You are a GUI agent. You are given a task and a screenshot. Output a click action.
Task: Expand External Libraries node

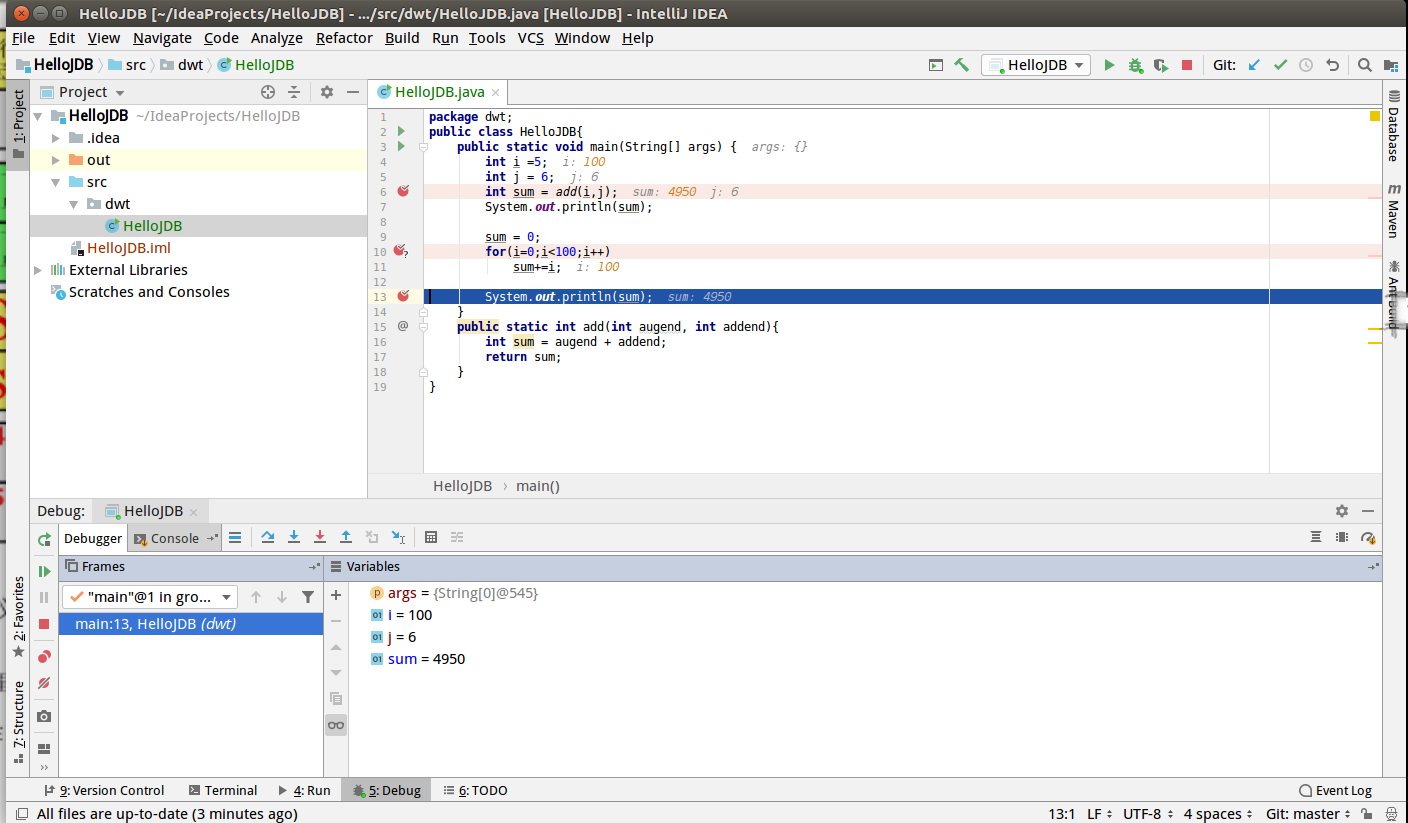coord(38,270)
